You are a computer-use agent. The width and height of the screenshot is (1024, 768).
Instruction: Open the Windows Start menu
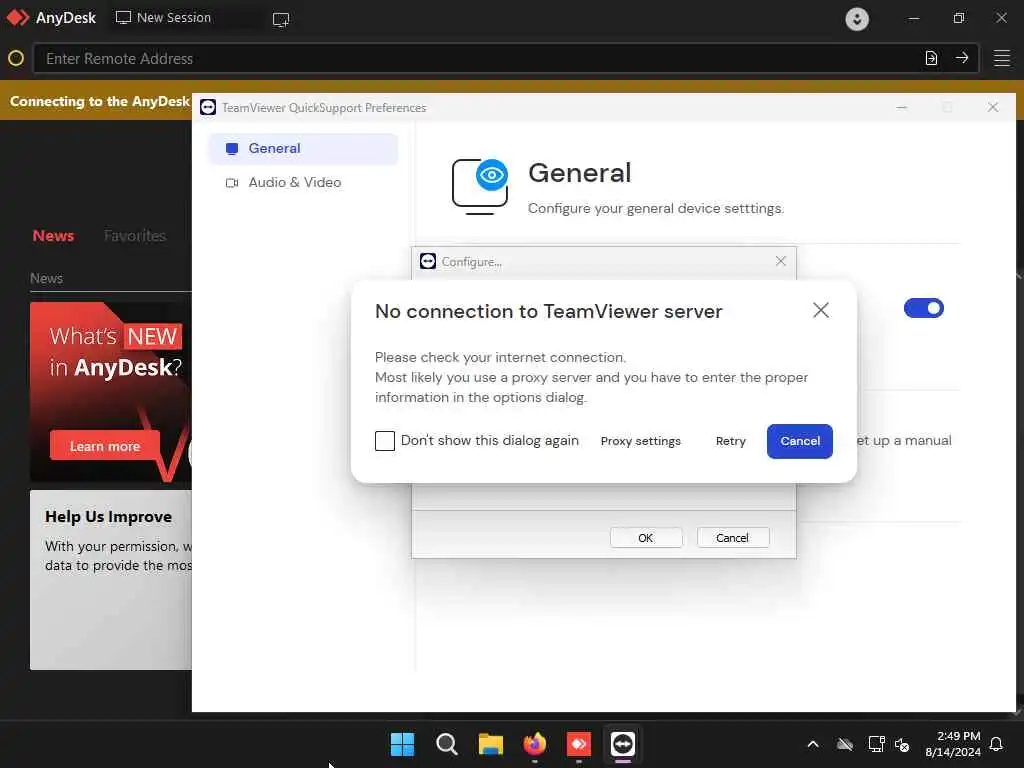[402, 744]
